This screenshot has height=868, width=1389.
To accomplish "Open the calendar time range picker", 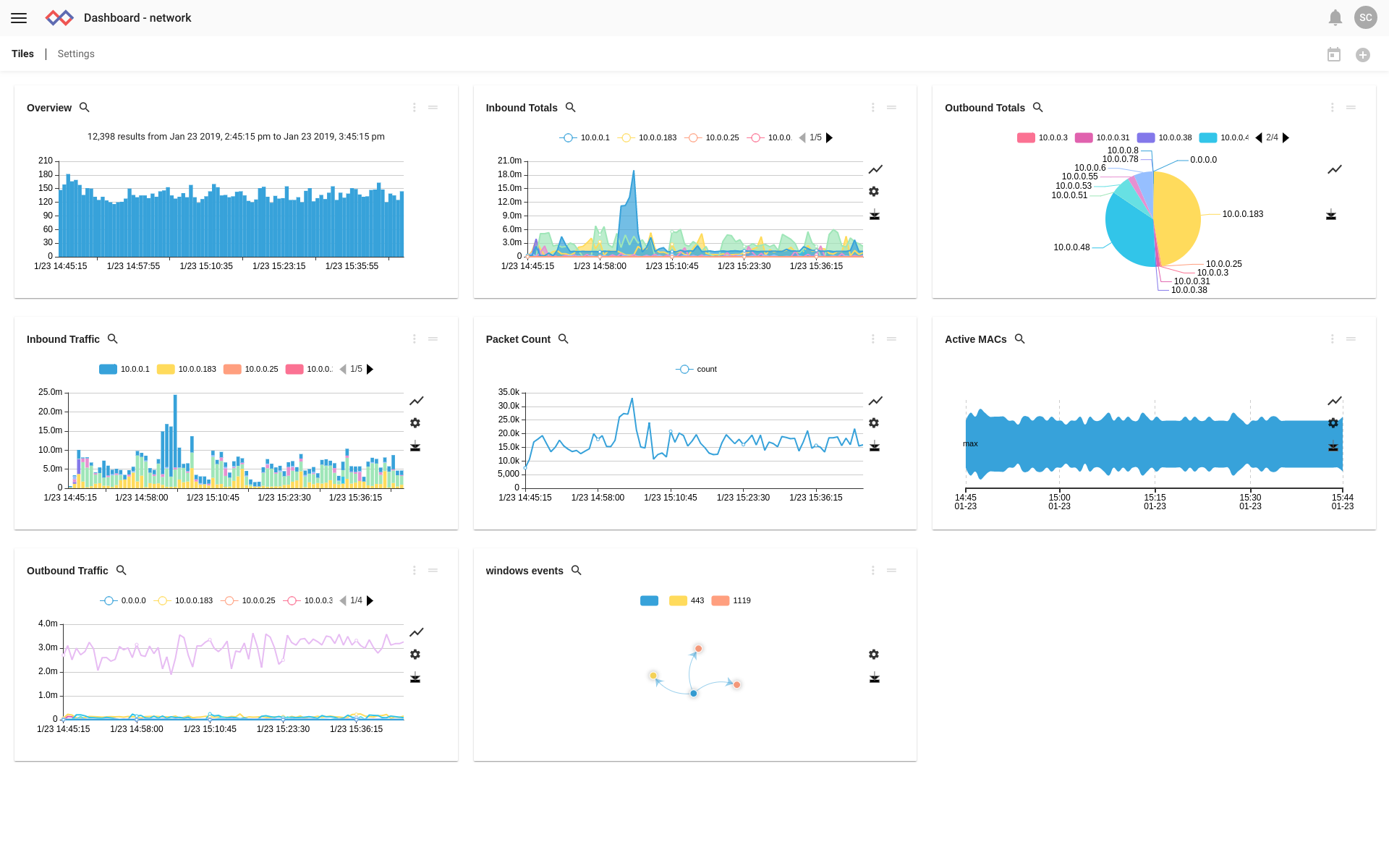I will 1334,55.
